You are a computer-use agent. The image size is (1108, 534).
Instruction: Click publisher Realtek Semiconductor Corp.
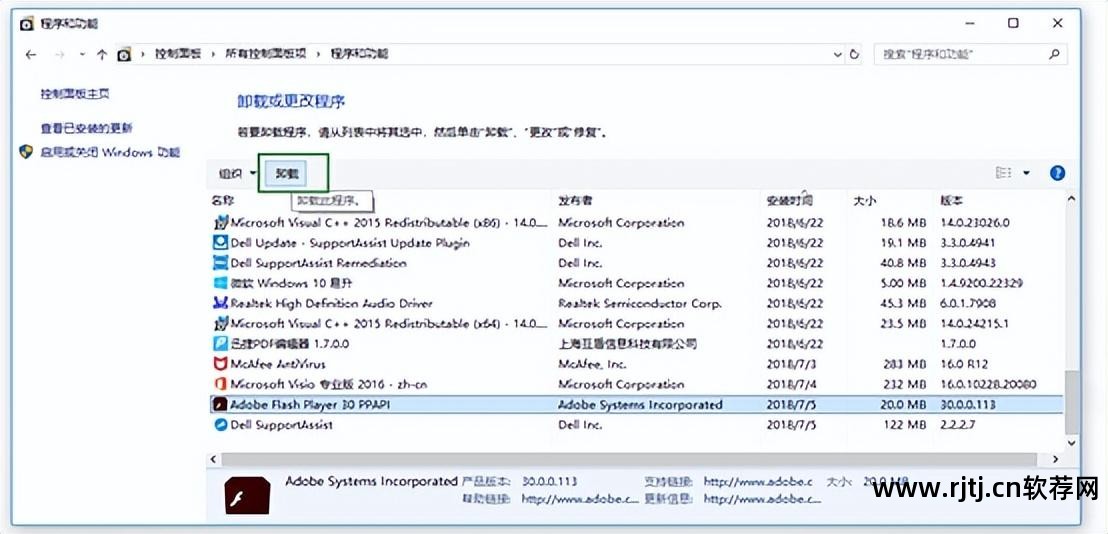(640, 303)
